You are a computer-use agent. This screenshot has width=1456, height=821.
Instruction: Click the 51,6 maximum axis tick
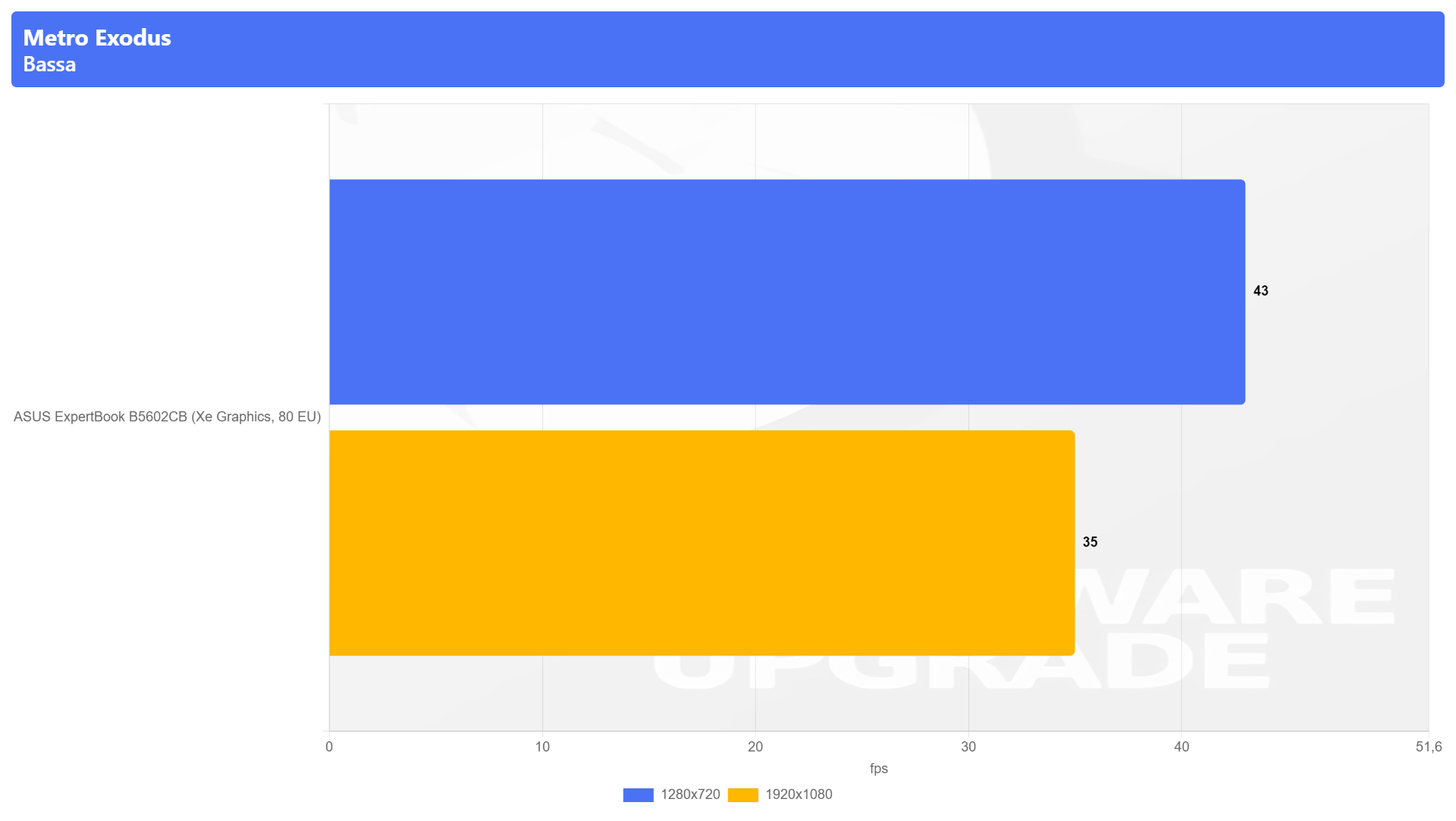[x=1429, y=747]
